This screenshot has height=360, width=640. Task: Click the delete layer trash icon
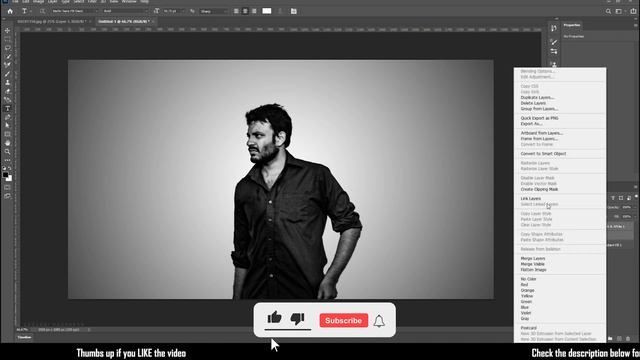point(628,338)
